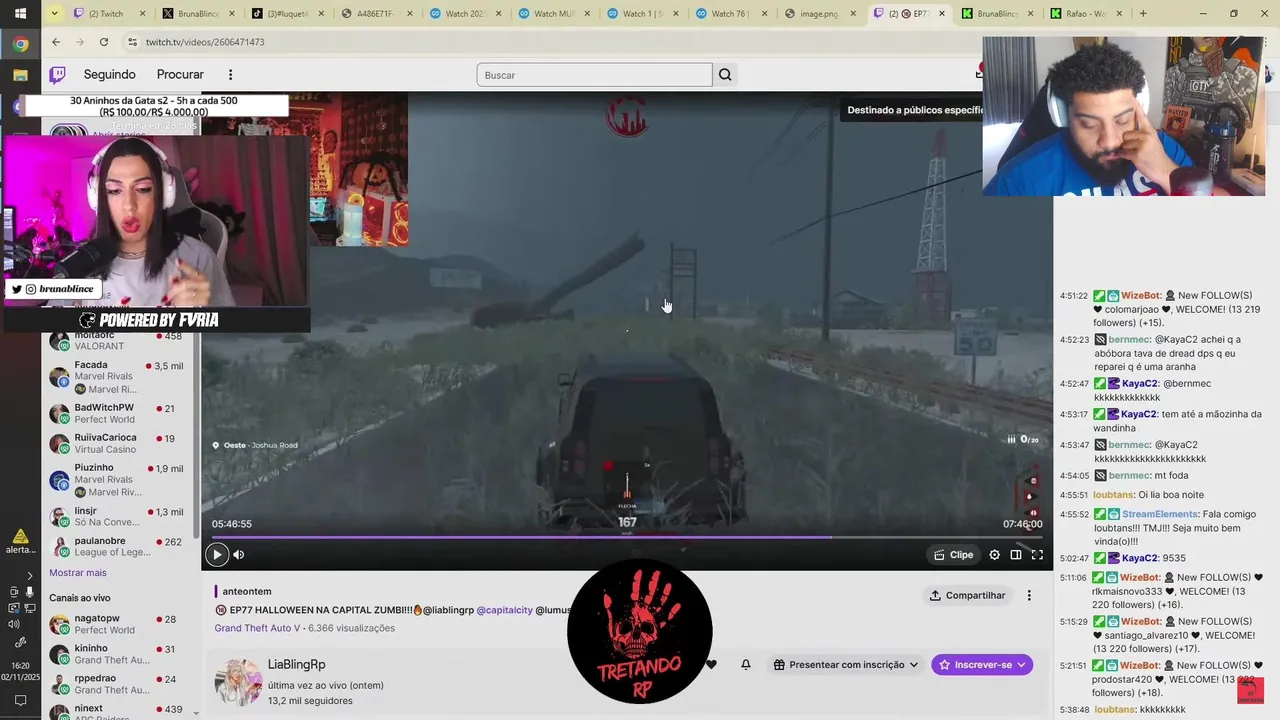Share the video with Compartilhar

click(967, 595)
